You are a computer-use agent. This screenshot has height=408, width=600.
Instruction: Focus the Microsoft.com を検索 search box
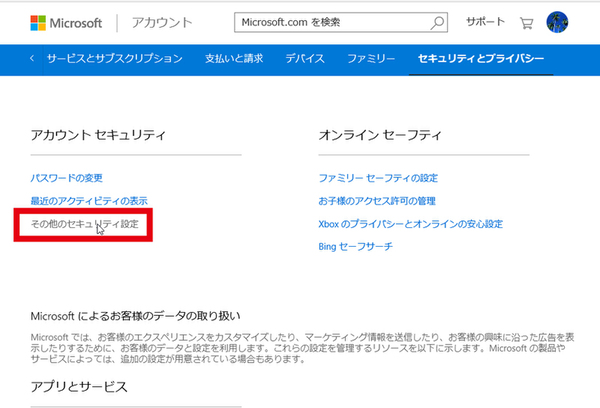pos(341,23)
